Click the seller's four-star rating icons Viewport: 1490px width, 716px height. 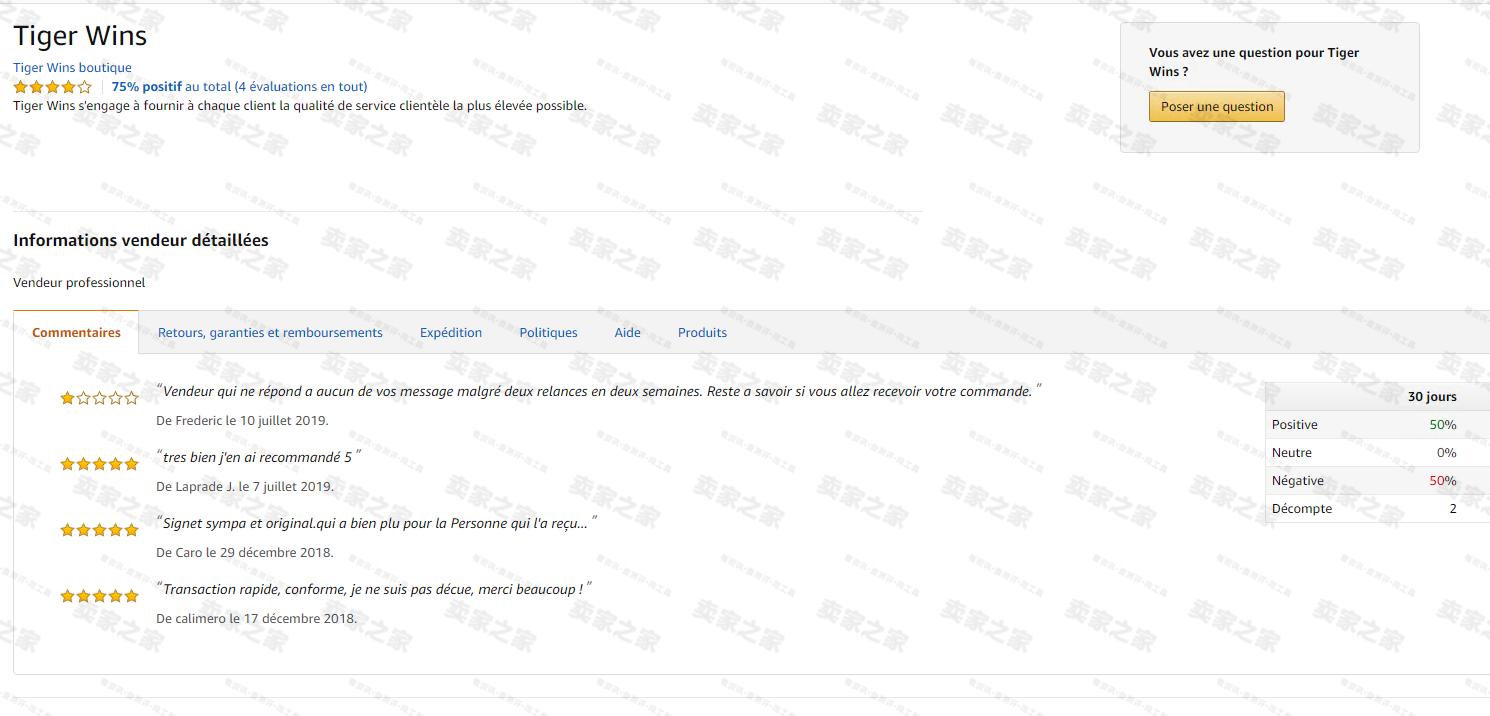pos(52,87)
